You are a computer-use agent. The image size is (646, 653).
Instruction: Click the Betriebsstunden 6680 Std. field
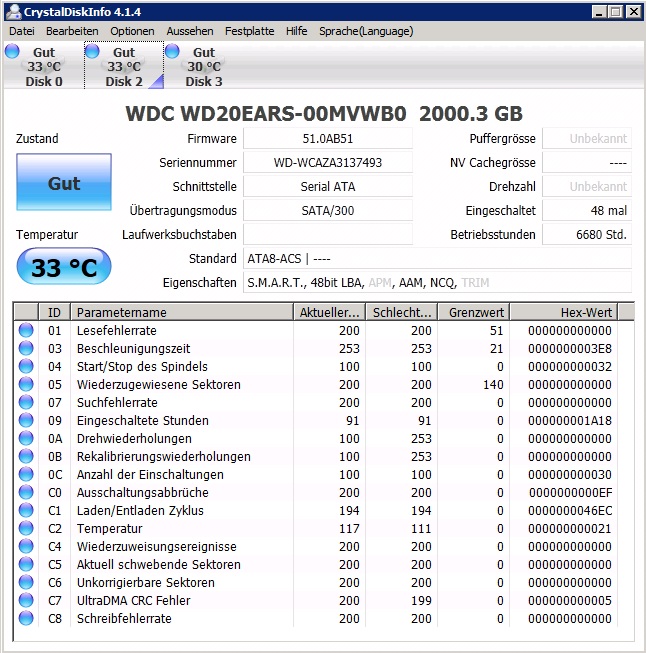tap(587, 234)
